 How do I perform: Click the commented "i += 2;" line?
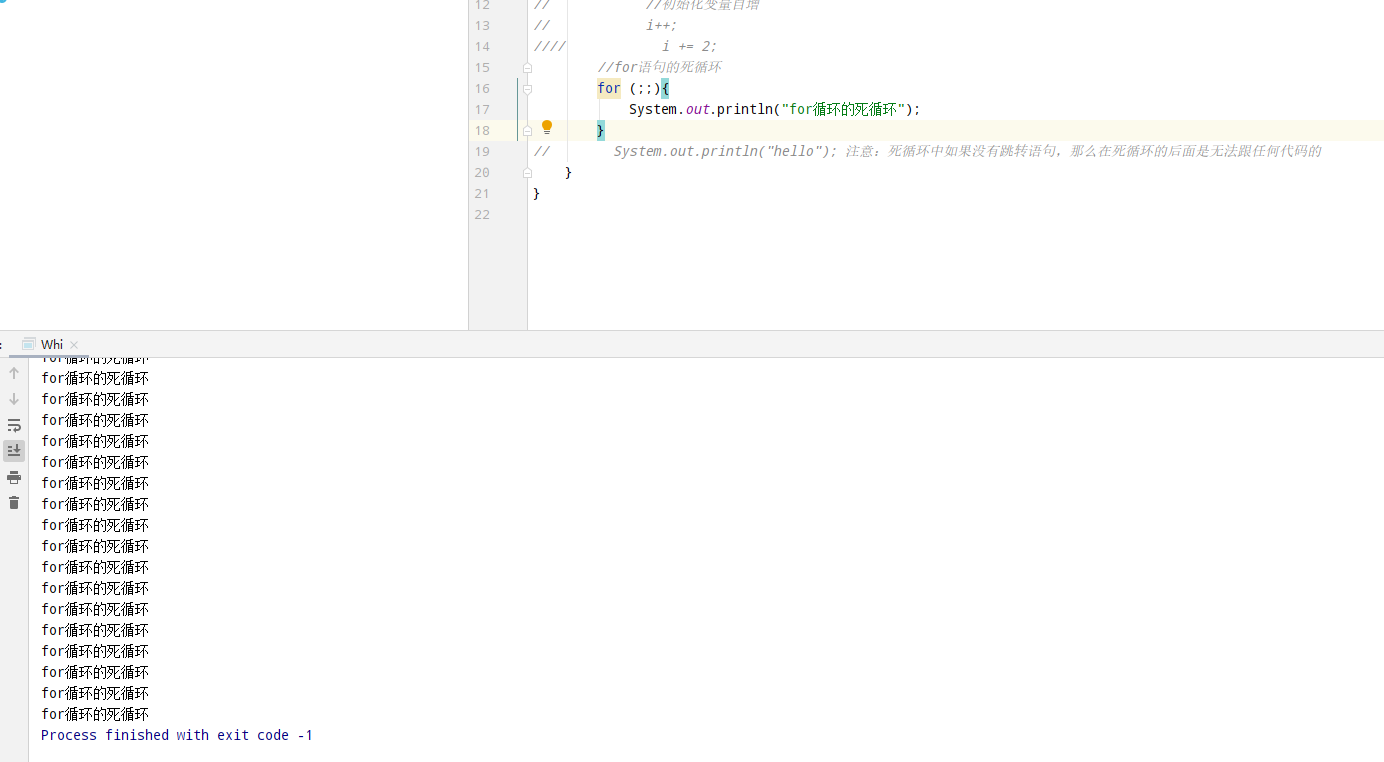(x=690, y=46)
